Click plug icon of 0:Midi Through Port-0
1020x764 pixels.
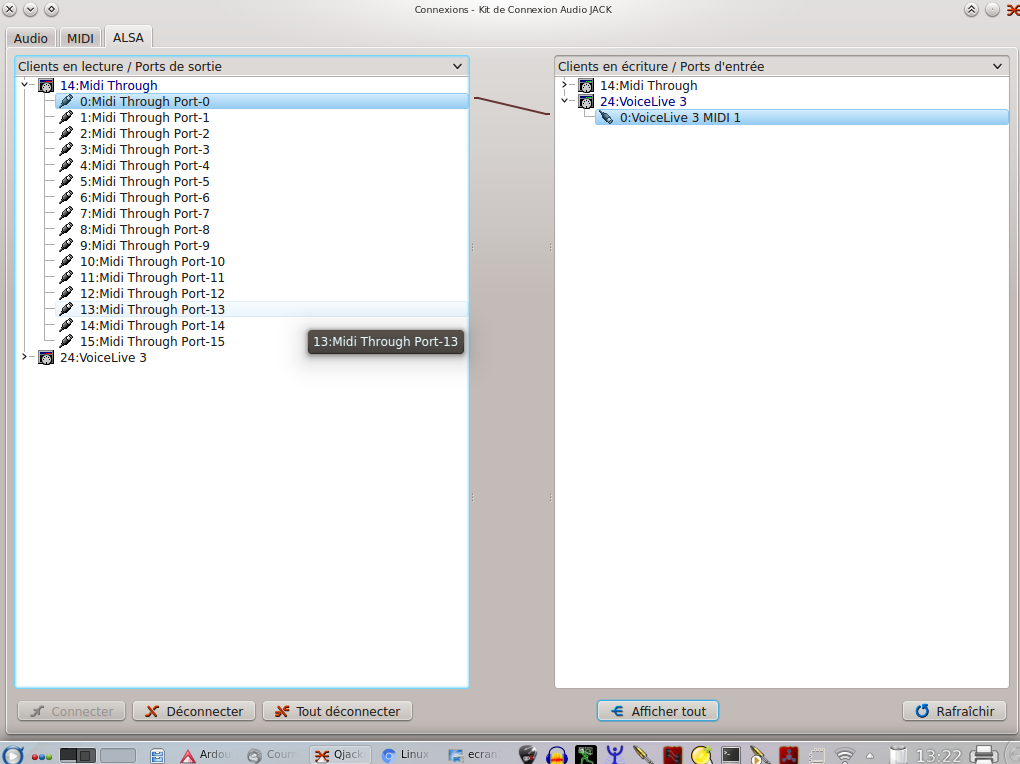(x=66, y=102)
